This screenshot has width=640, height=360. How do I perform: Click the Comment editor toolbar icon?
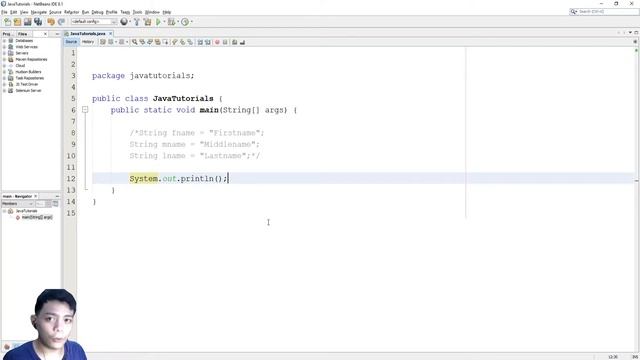pyautogui.click(x=235, y=42)
